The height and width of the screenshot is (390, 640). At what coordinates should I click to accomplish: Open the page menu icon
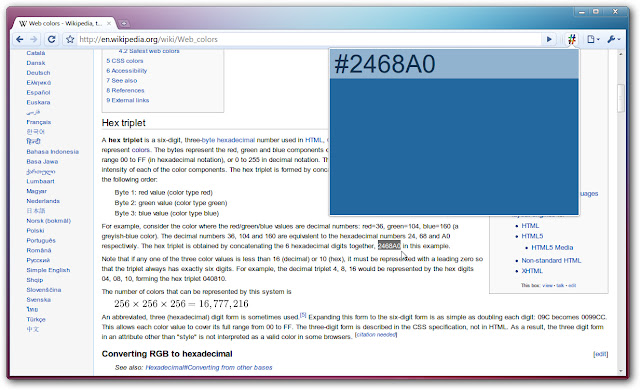593,39
